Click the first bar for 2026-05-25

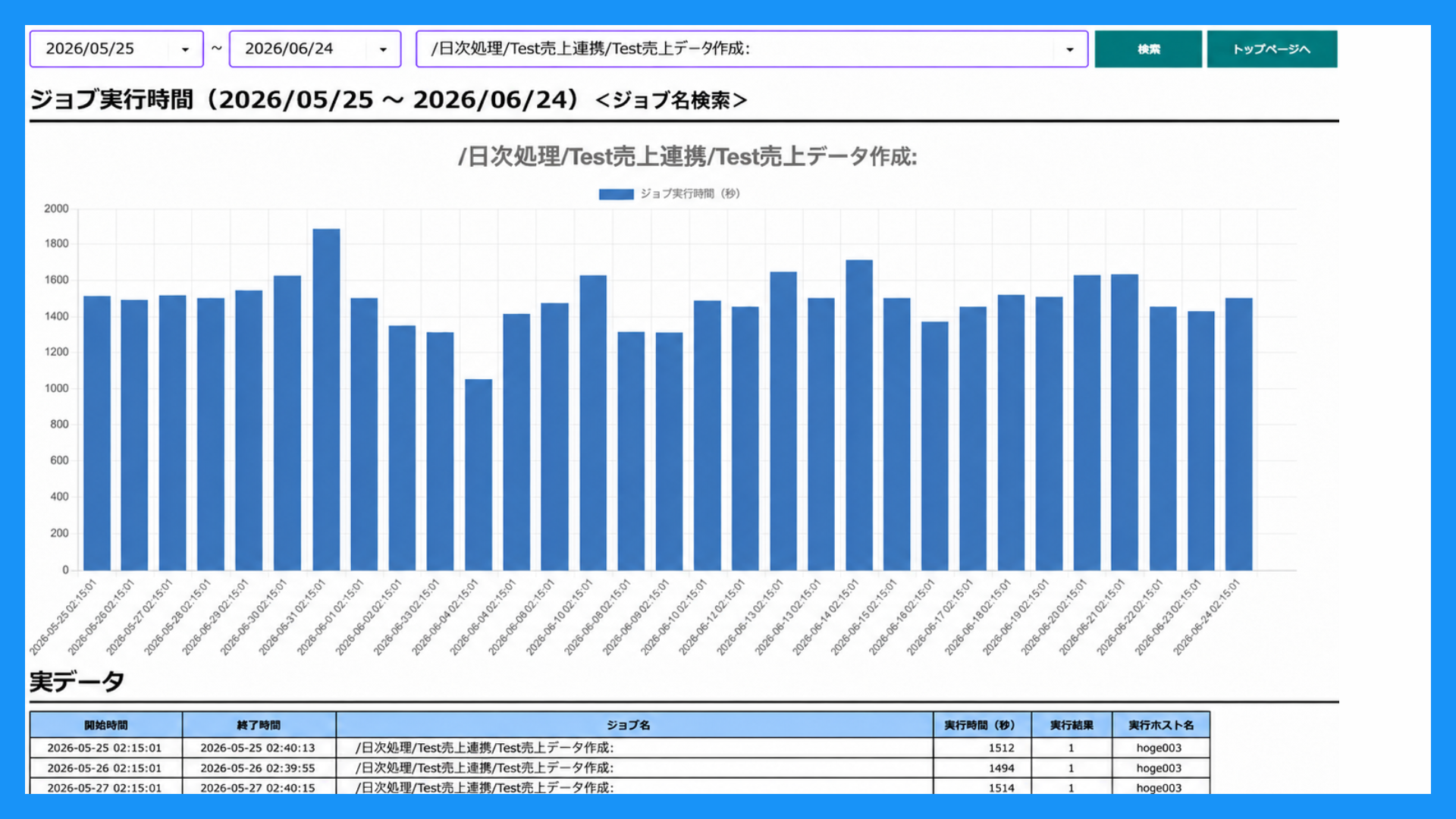(97, 433)
